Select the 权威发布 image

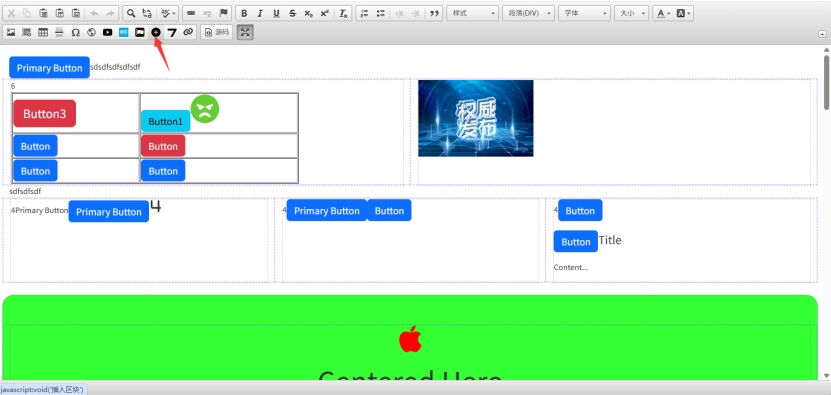475,118
